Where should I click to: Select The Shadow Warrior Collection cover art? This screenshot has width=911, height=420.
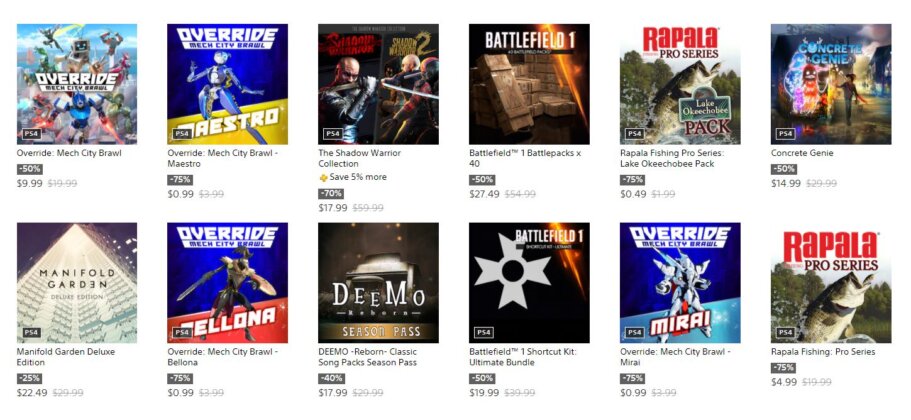tap(378, 84)
